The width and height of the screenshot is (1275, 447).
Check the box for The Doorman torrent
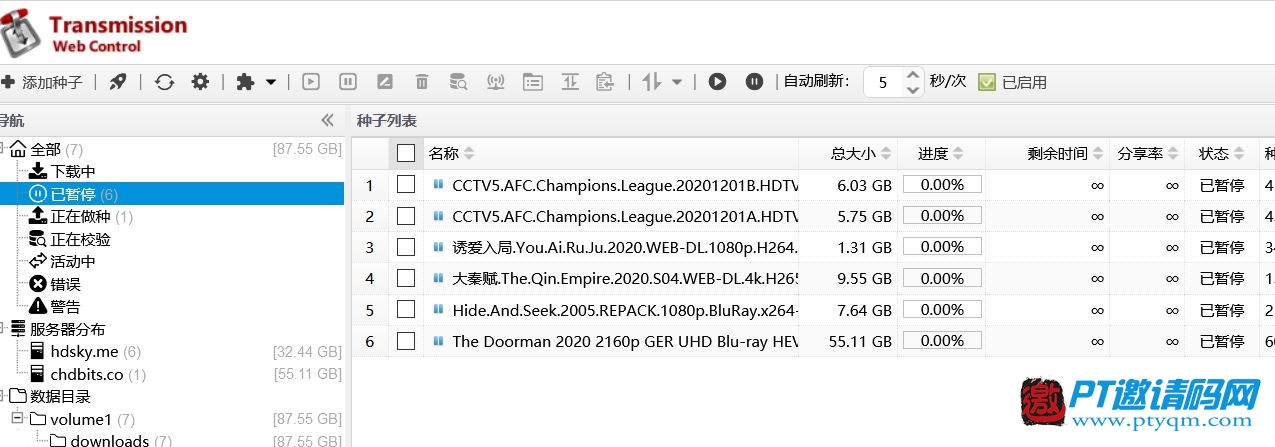(405, 341)
